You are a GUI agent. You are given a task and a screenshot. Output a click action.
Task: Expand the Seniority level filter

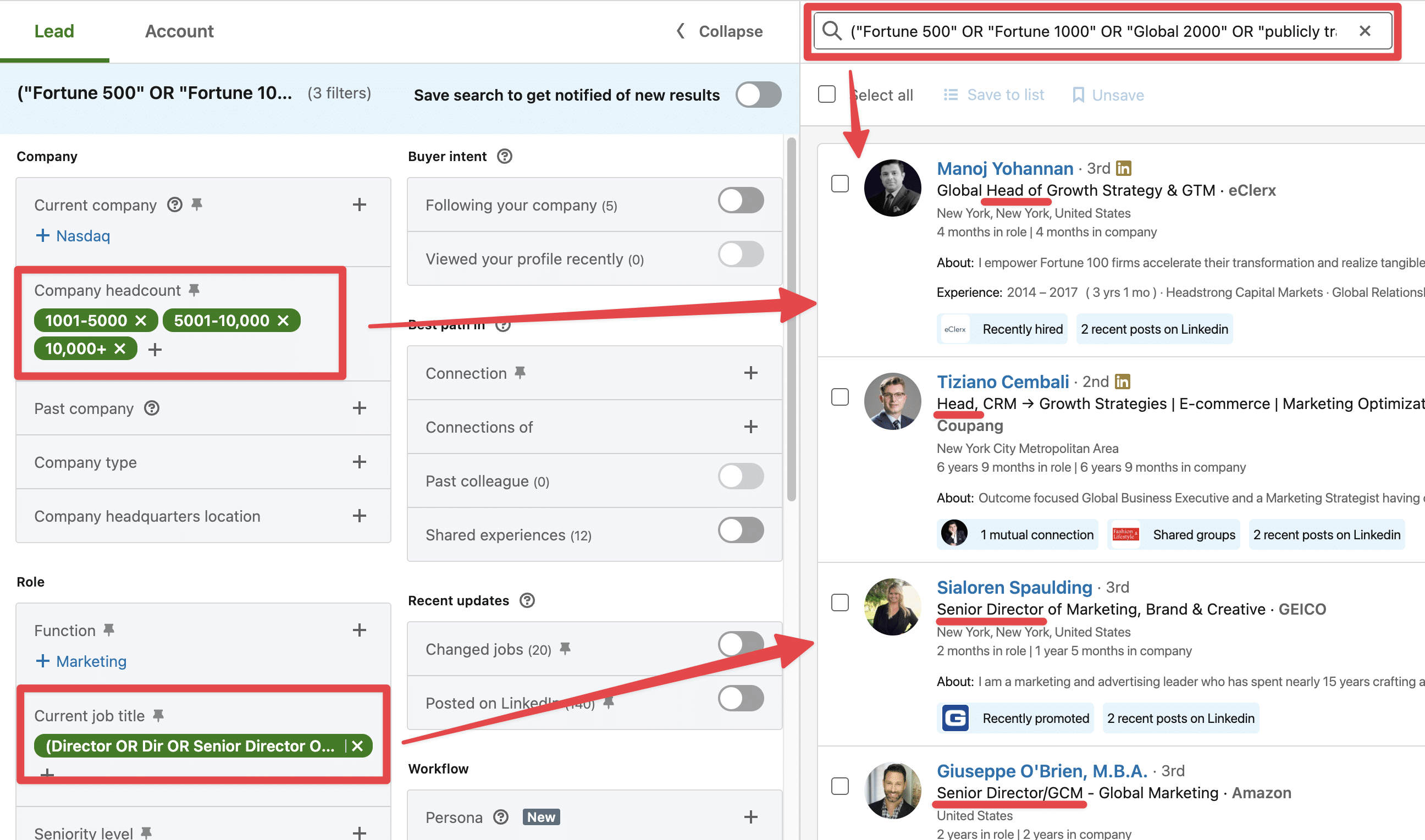(x=359, y=832)
